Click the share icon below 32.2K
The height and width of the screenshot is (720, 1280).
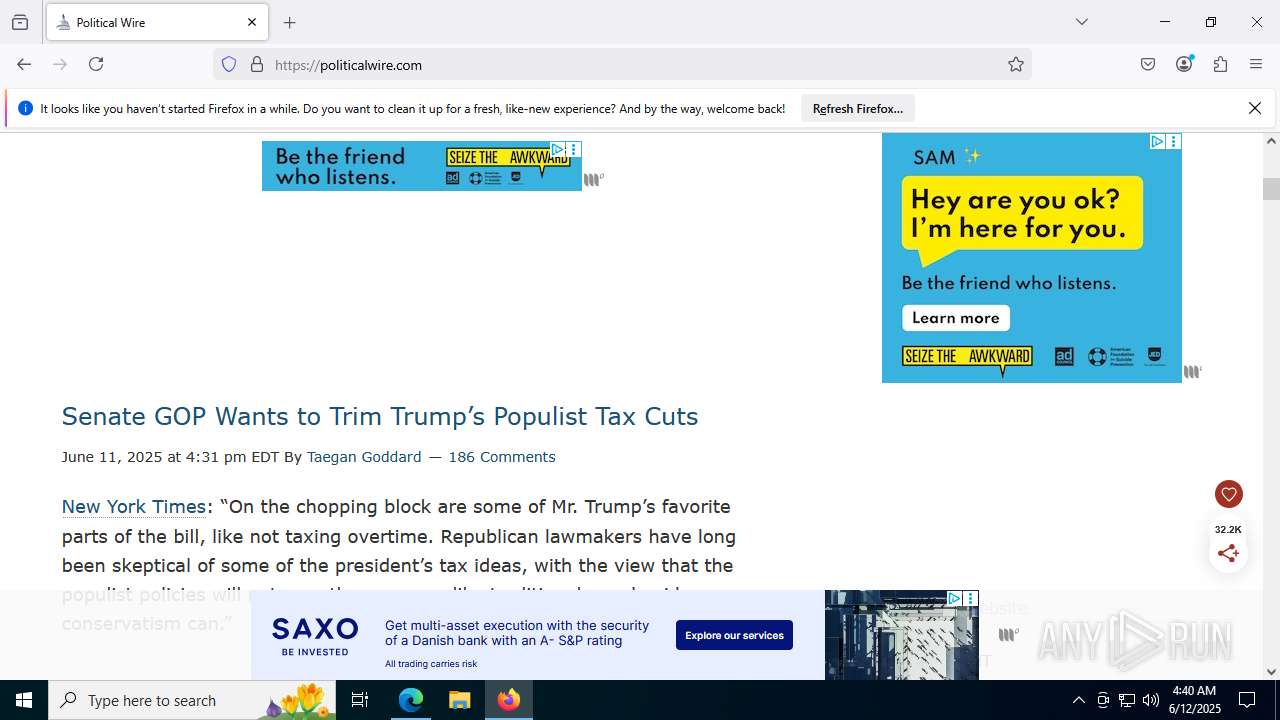(1229, 553)
